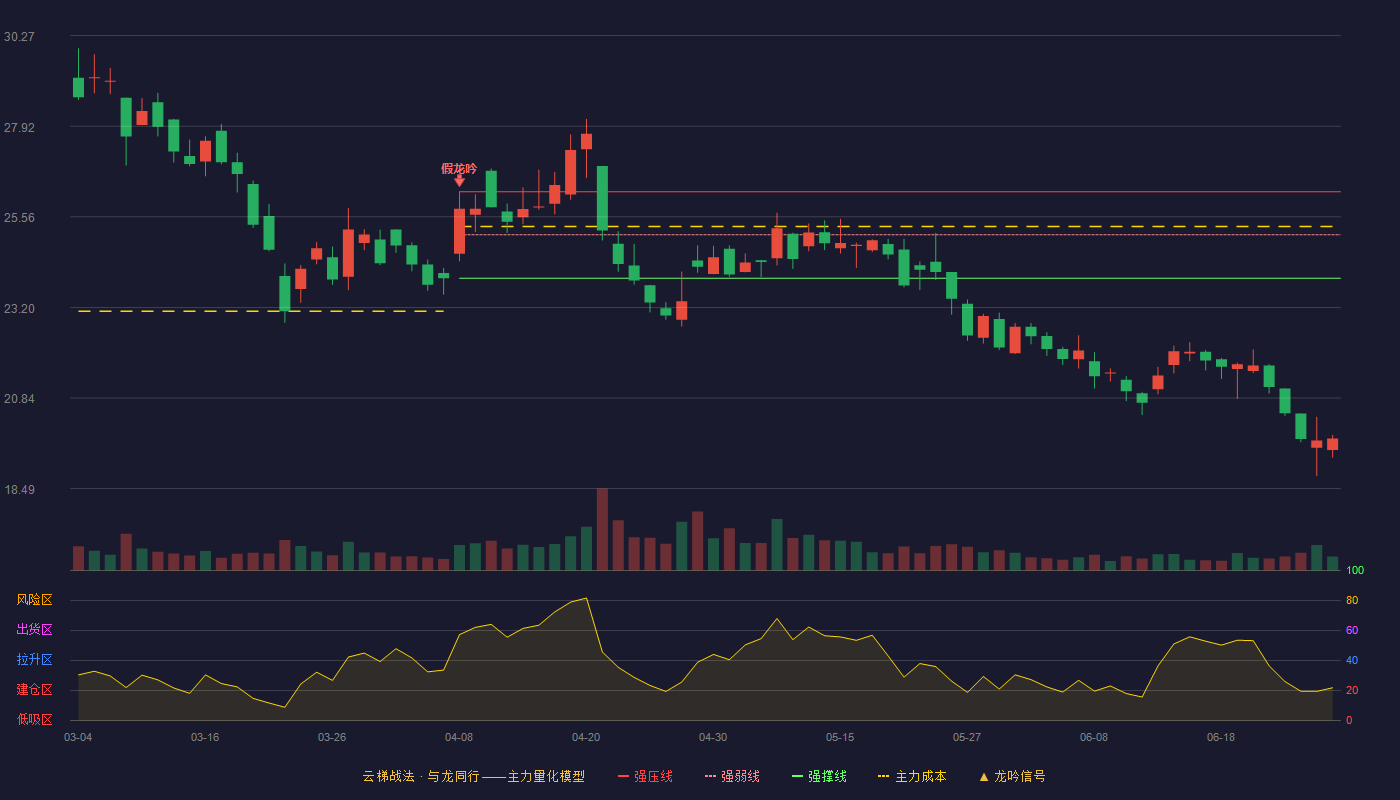Viewport: 1400px width, 800px height.
Task: Select the 拉升区 zone label
Action: coord(34,660)
